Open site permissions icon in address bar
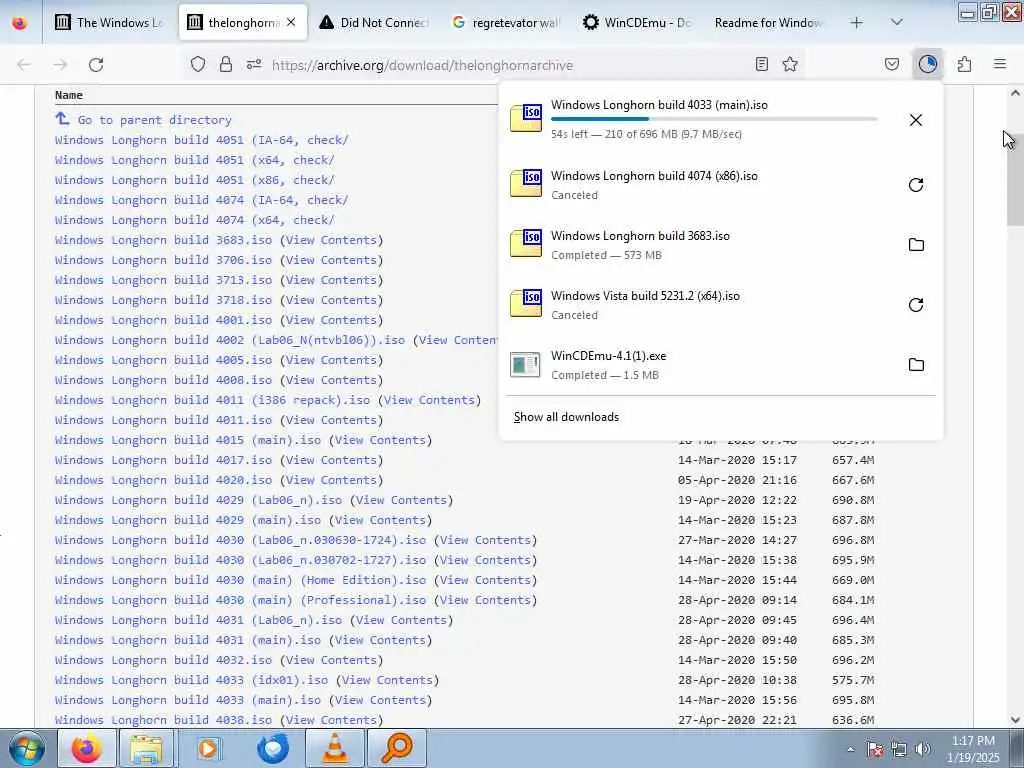This screenshot has width=1024, height=768. coord(254,65)
